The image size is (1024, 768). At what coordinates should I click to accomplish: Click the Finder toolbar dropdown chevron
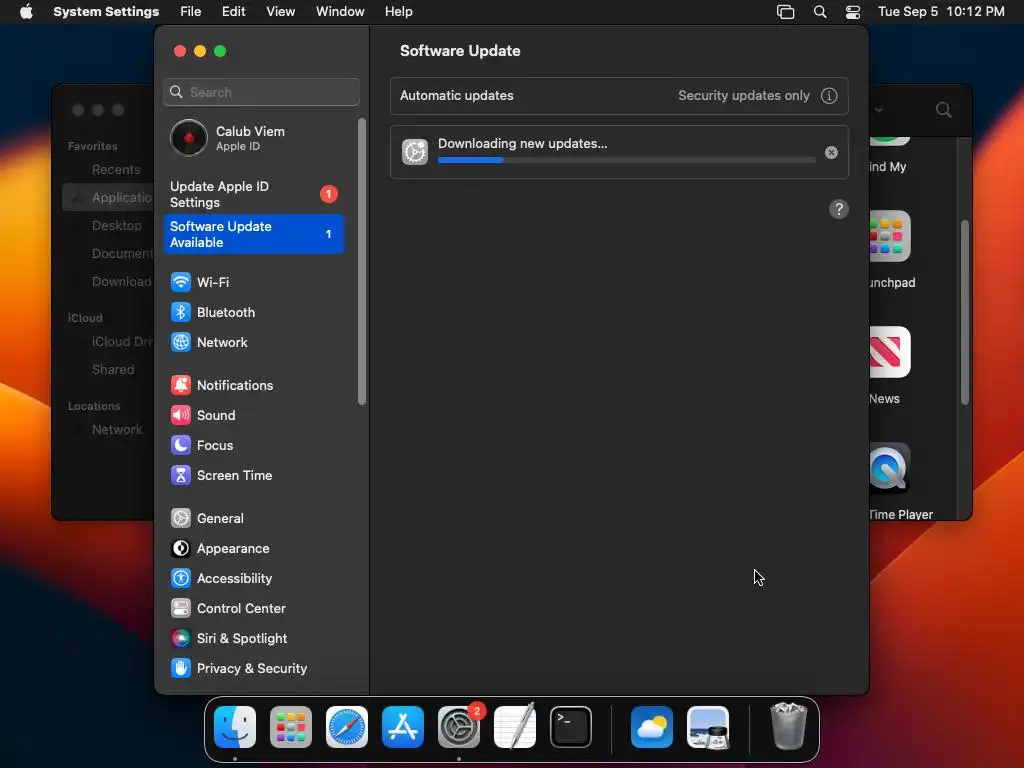tap(879, 110)
